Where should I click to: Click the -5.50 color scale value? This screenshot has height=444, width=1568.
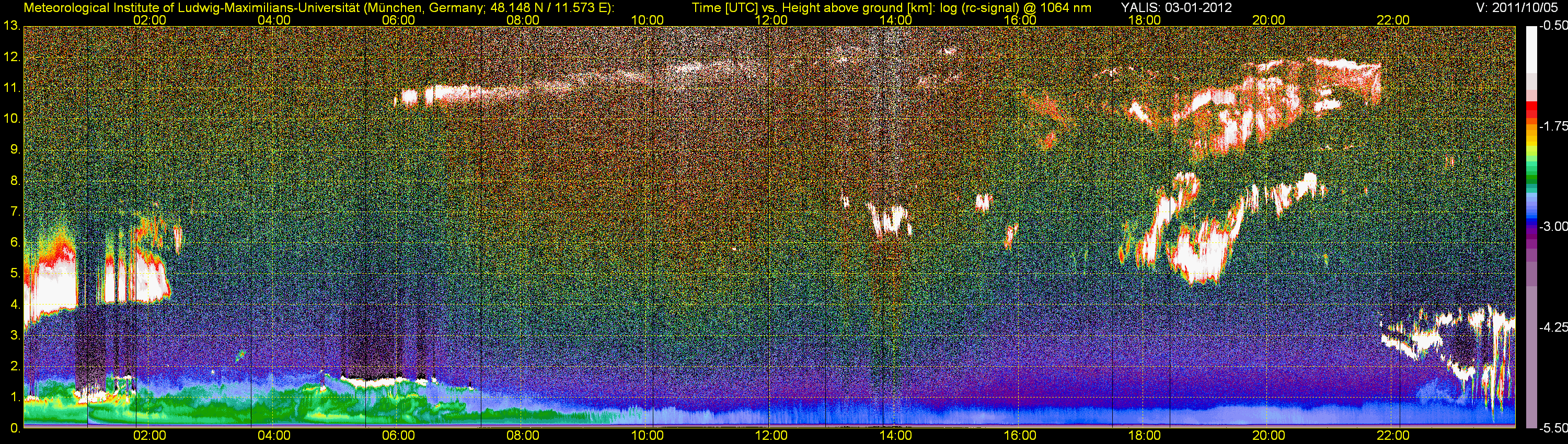click(x=1553, y=428)
